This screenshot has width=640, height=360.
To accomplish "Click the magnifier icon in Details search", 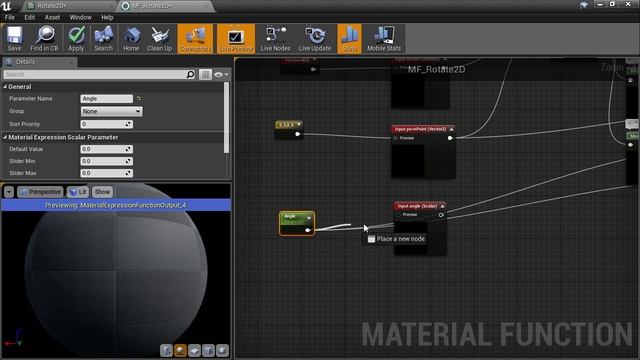I will coord(190,74).
